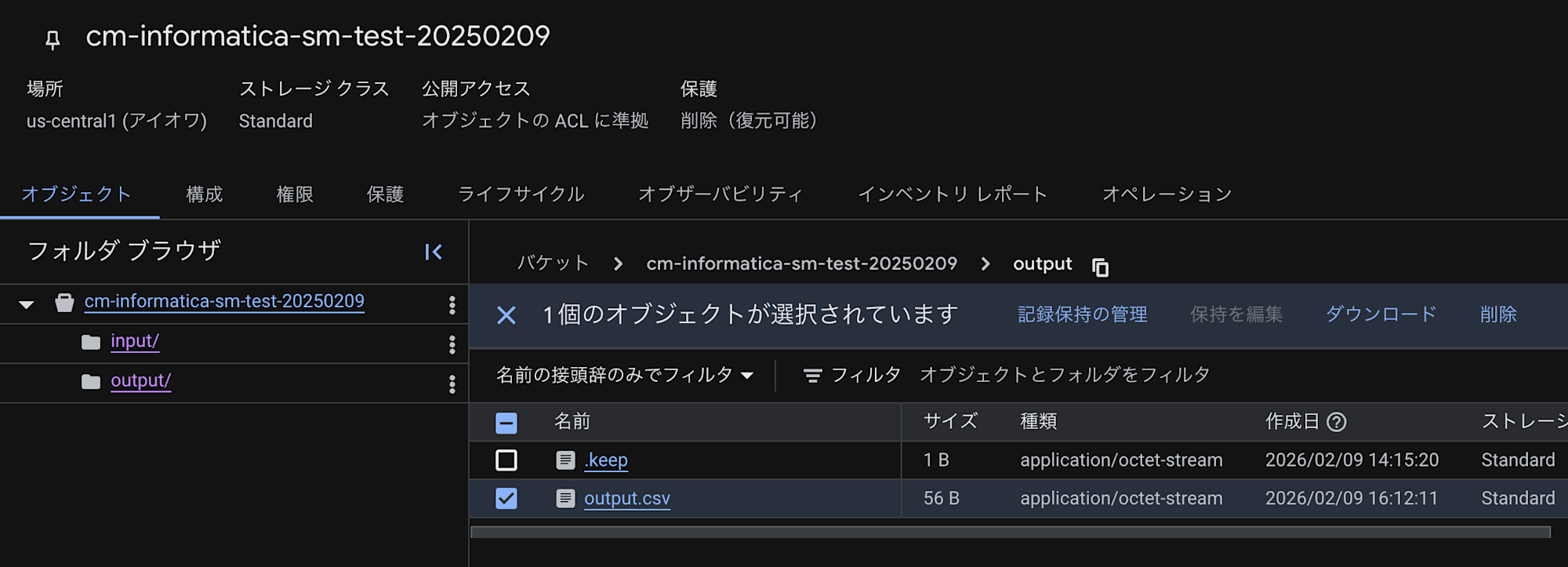Switch to the 権限 tab
1568x567 pixels.
click(295, 194)
